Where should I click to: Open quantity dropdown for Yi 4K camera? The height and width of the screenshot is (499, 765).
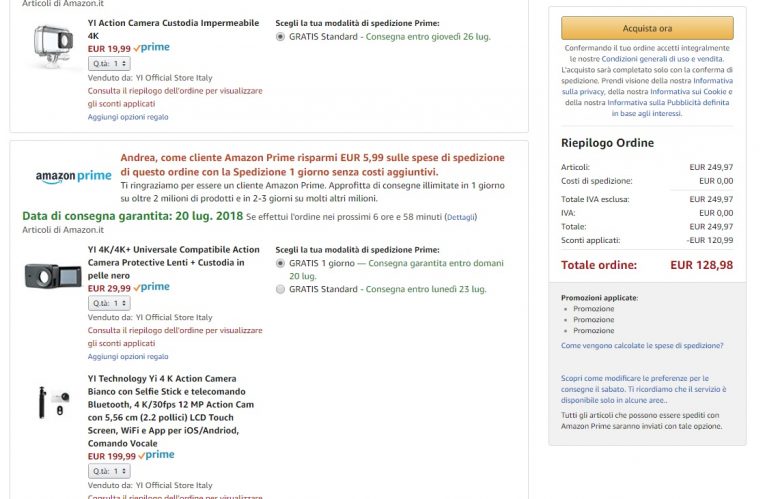[x=109, y=470]
